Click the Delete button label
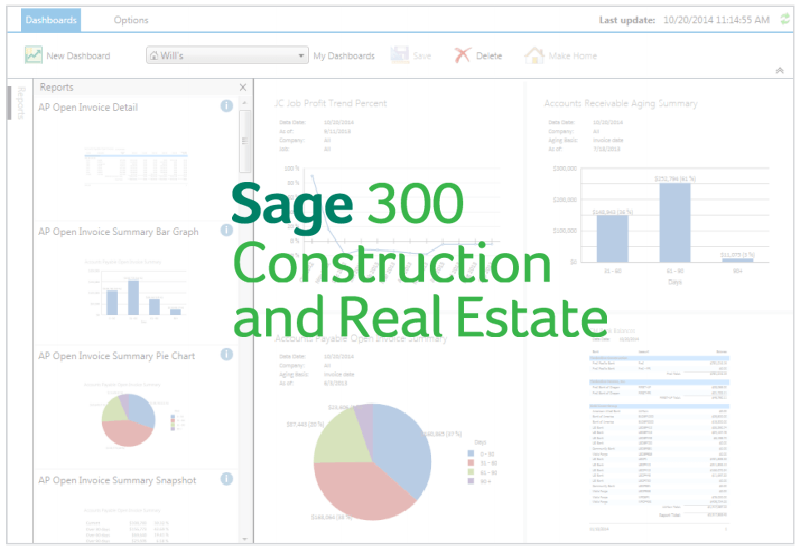 click(489, 56)
